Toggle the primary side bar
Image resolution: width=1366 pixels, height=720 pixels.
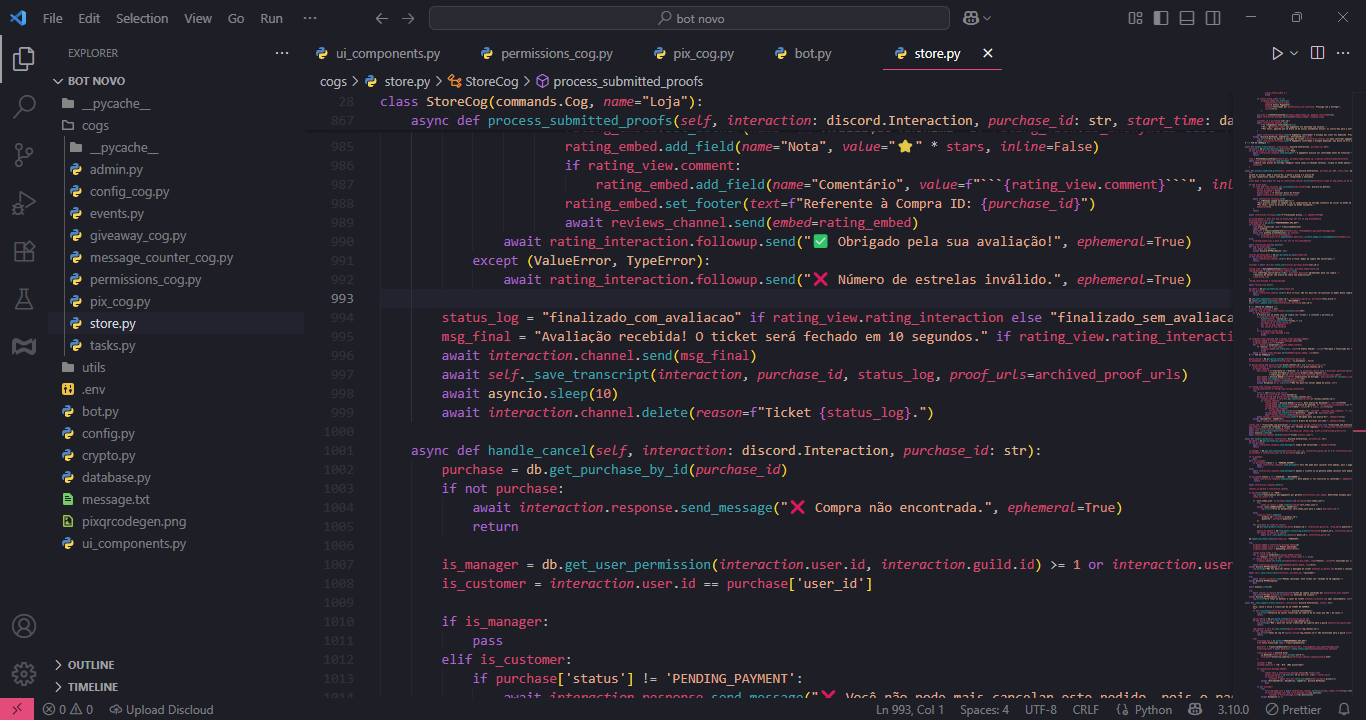tap(1161, 18)
